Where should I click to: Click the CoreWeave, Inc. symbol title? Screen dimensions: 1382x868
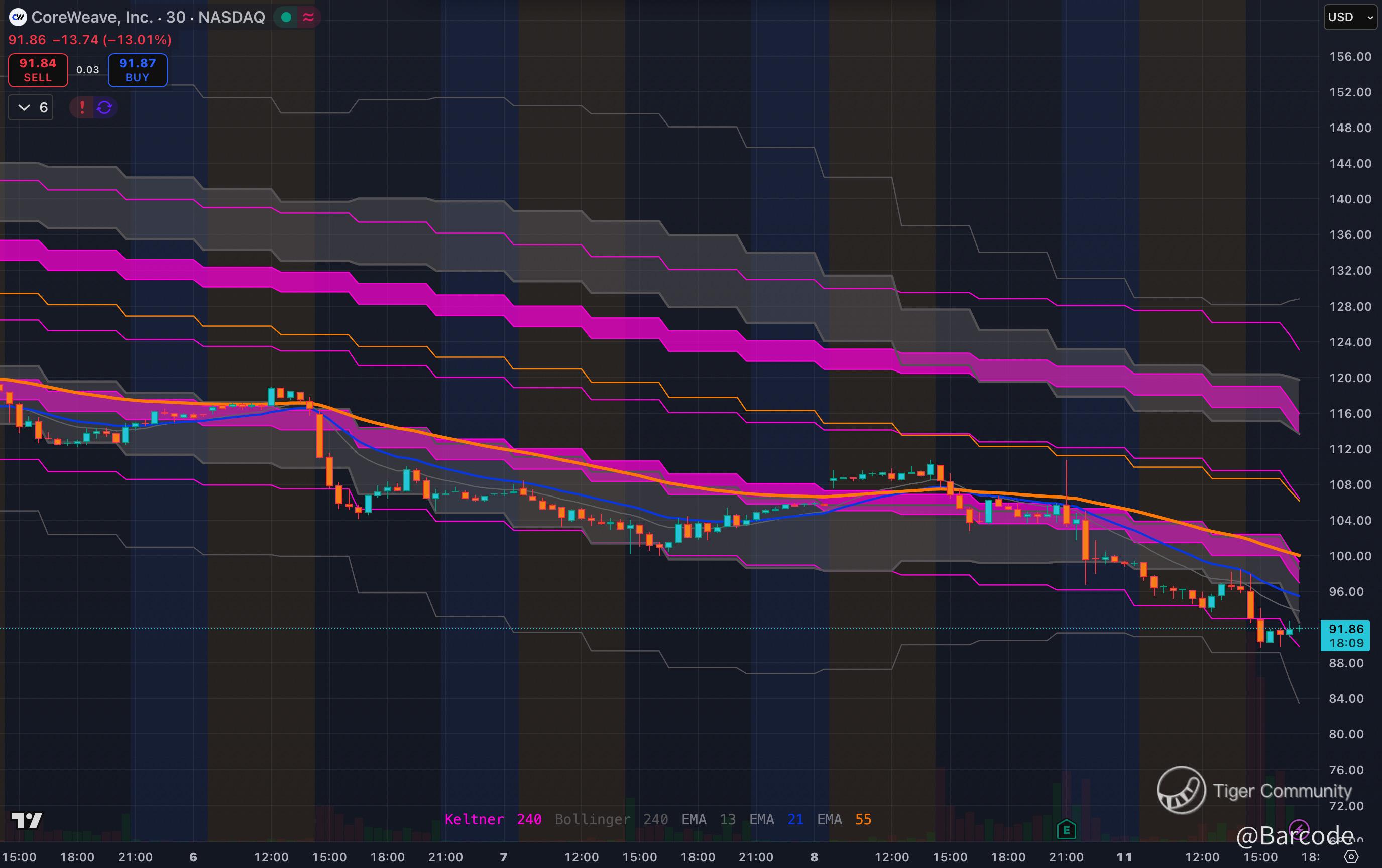pyautogui.click(x=92, y=17)
